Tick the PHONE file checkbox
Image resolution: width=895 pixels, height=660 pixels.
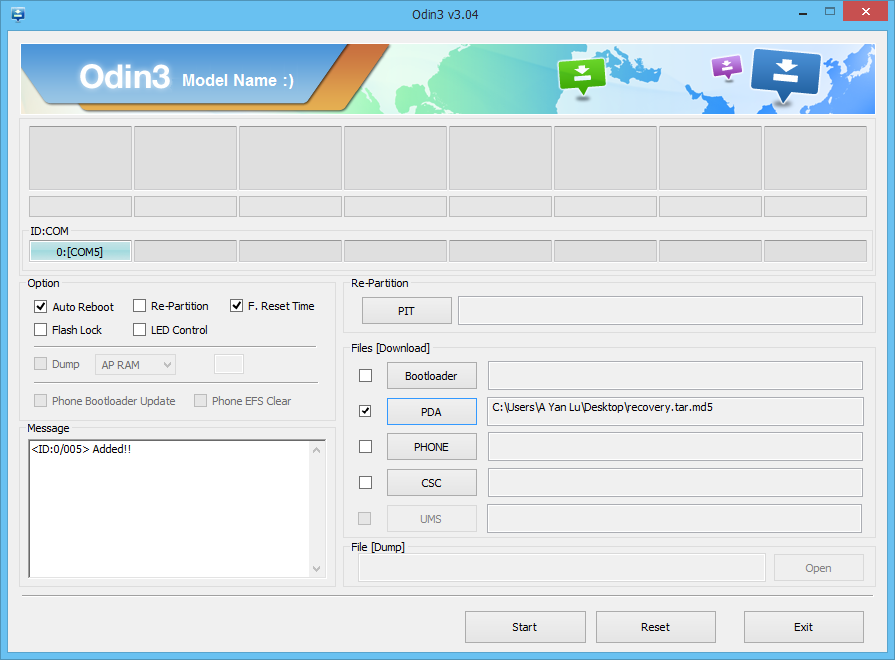point(365,446)
